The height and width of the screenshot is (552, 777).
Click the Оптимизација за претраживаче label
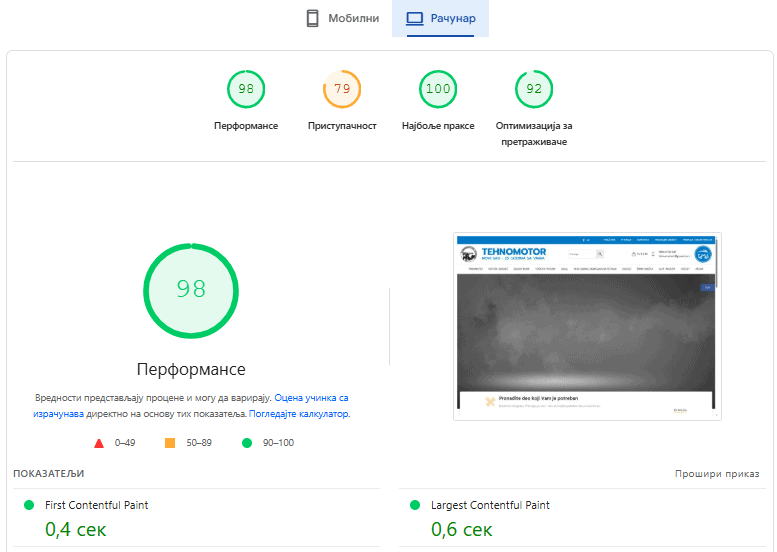534,133
